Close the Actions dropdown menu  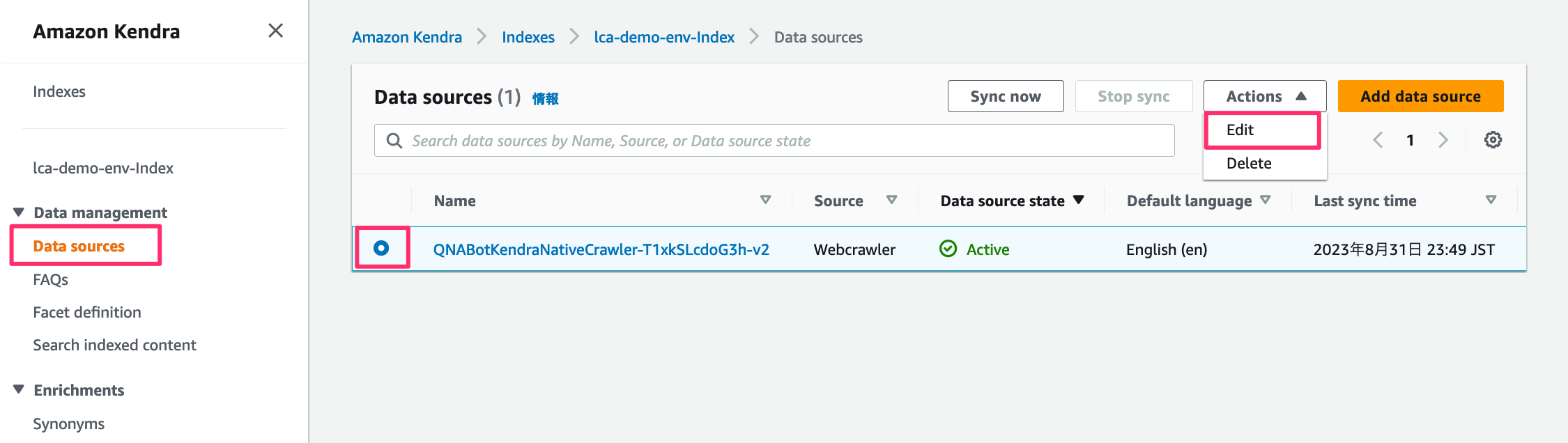point(1264,96)
